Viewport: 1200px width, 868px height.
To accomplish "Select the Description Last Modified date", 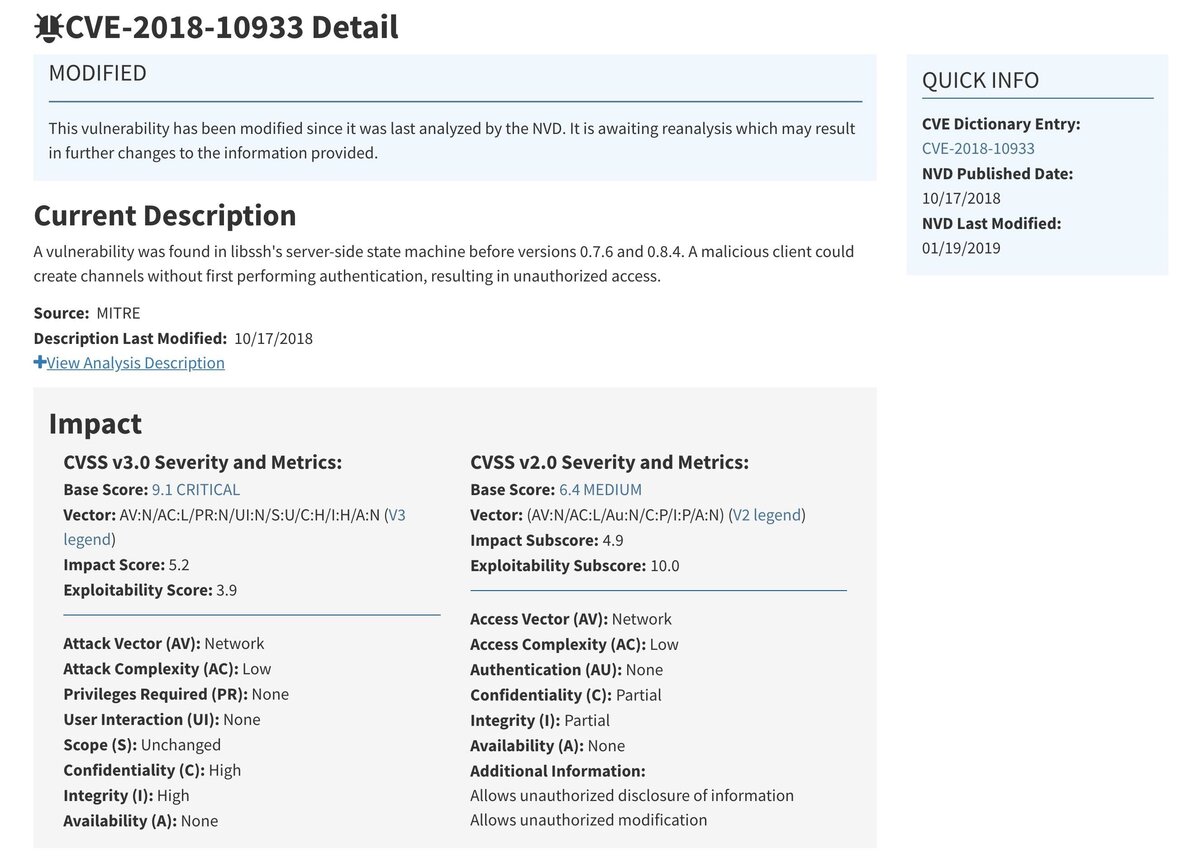I will click(273, 337).
